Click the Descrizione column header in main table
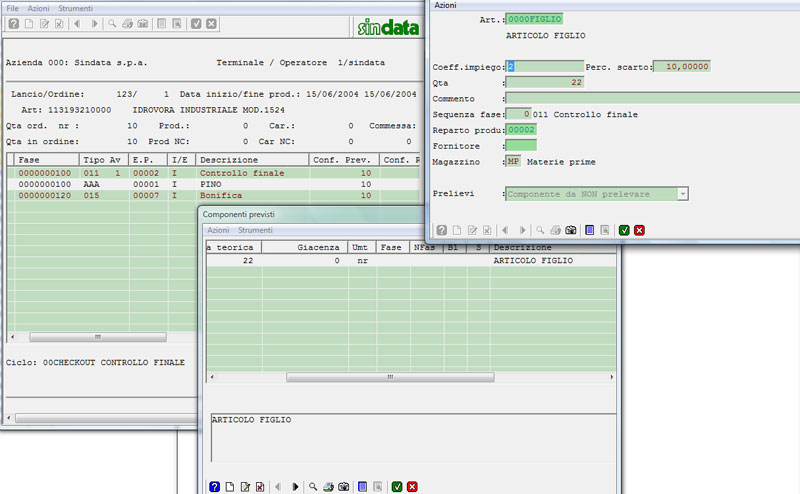This screenshot has width=800, height=494. (252, 160)
